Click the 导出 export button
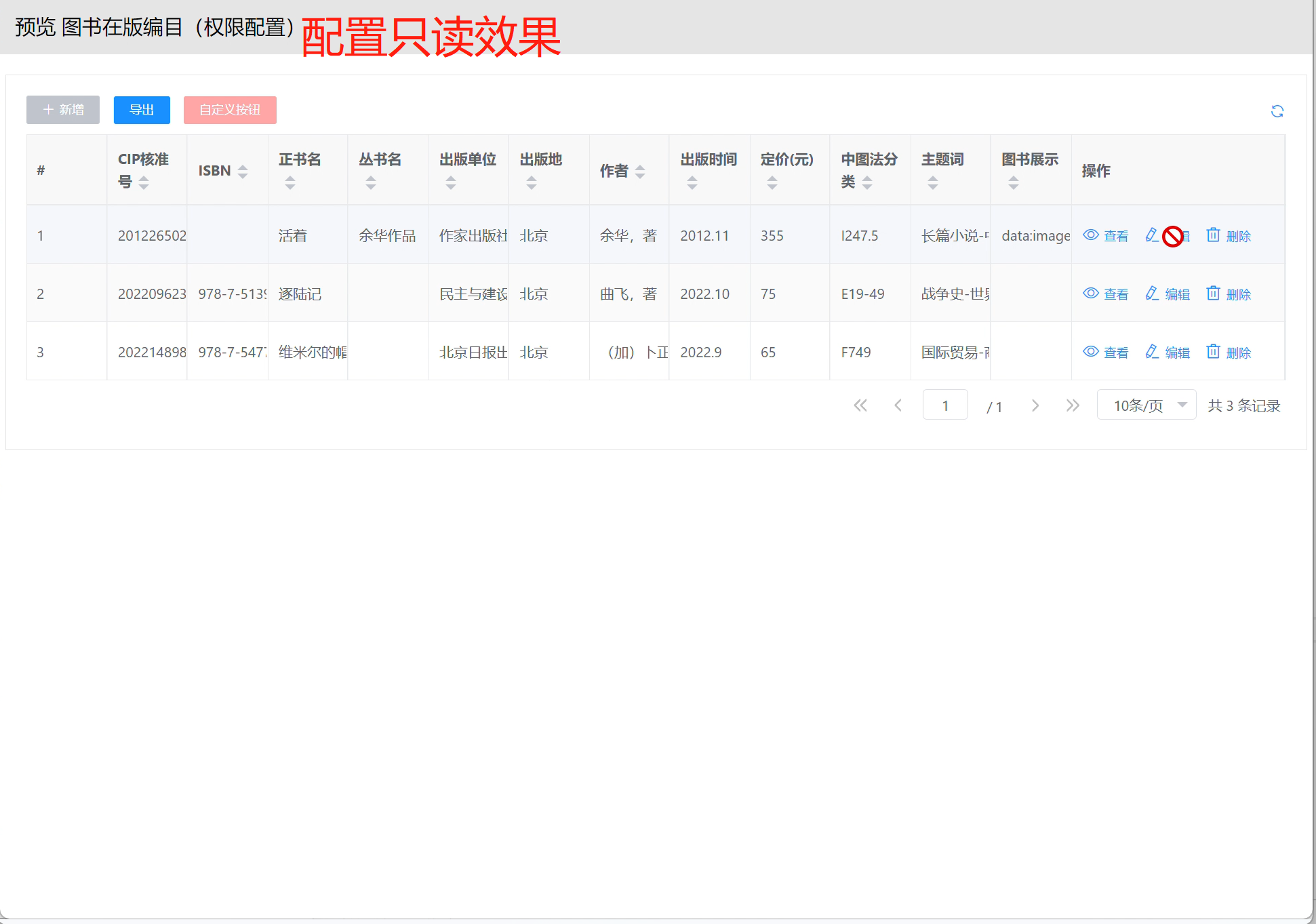This screenshot has height=924, width=1316. pos(142,110)
